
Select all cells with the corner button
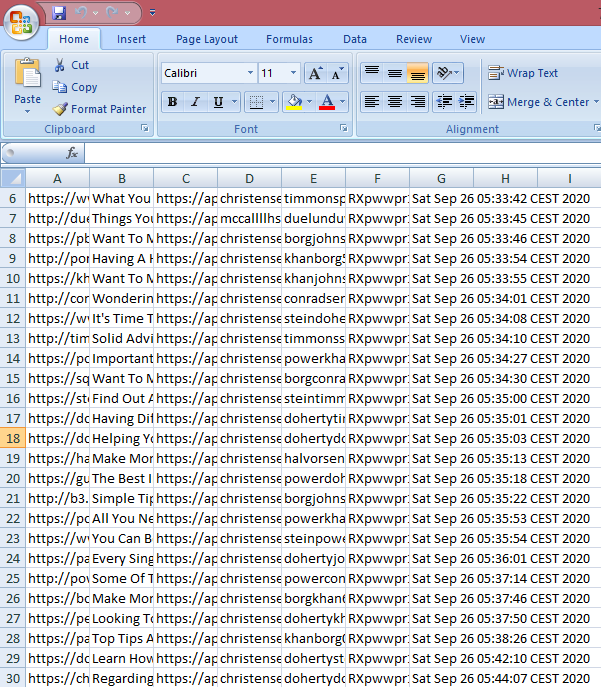(x=13, y=178)
